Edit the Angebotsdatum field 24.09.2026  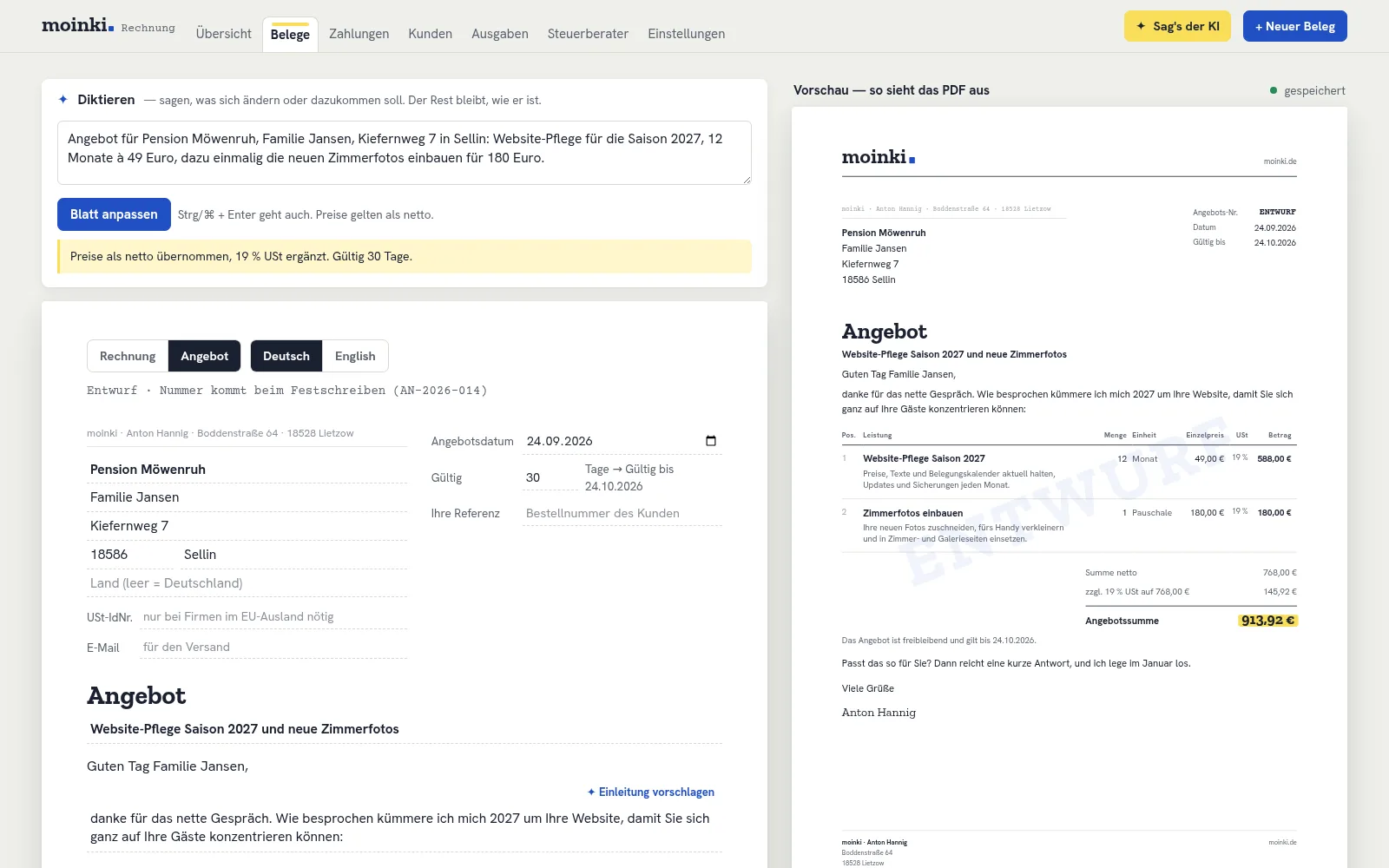(x=622, y=441)
